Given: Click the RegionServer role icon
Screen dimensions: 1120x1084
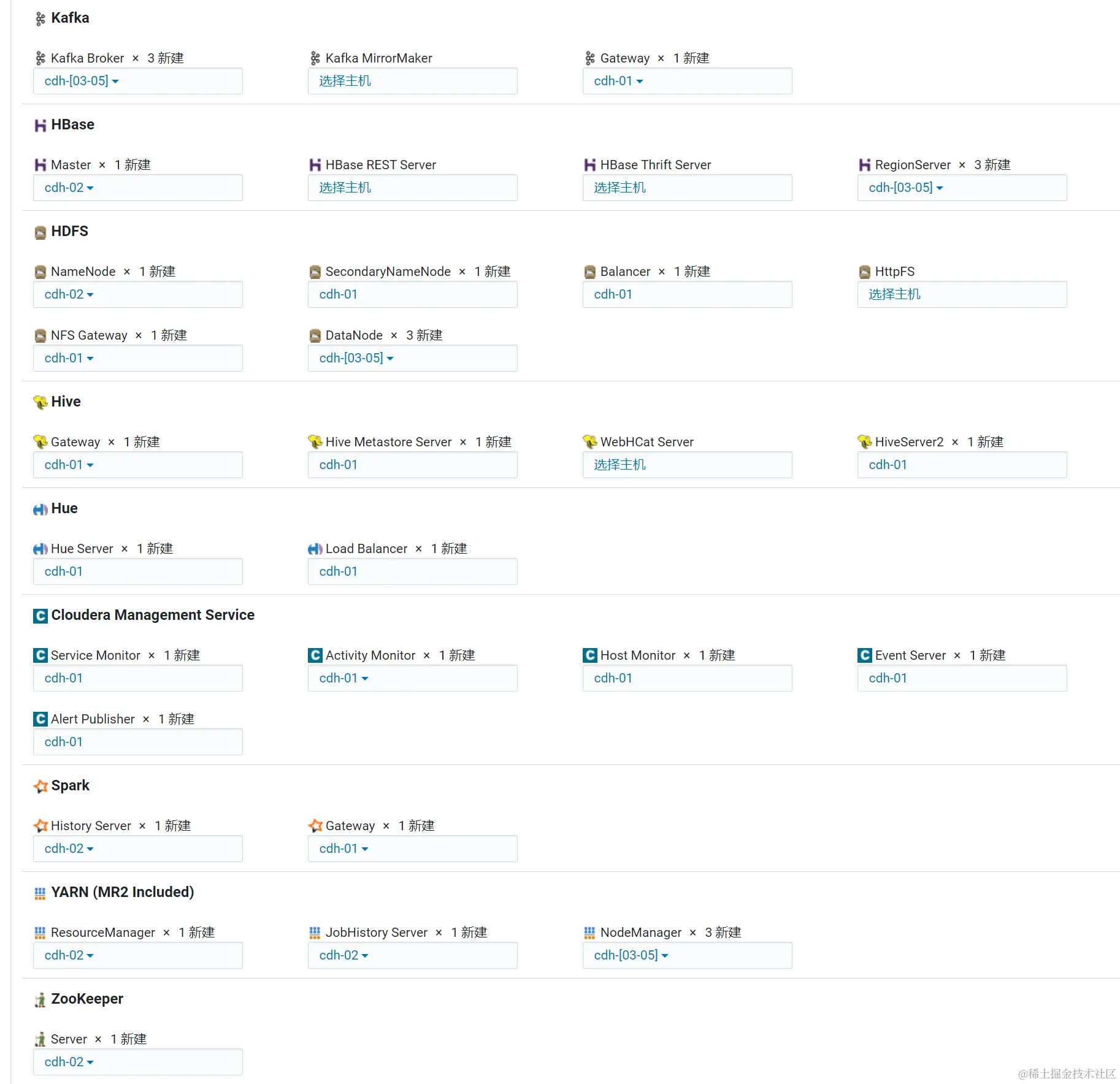Looking at the screenshot, I should (865, 165).
